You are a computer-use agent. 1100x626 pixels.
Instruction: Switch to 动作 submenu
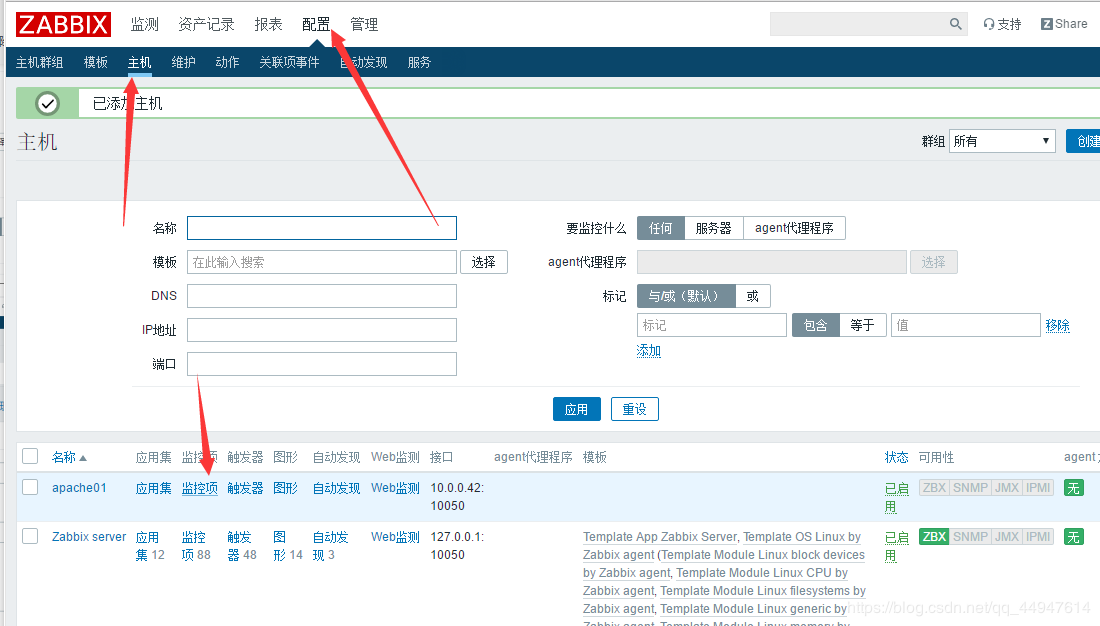click(x=227, y=62)
